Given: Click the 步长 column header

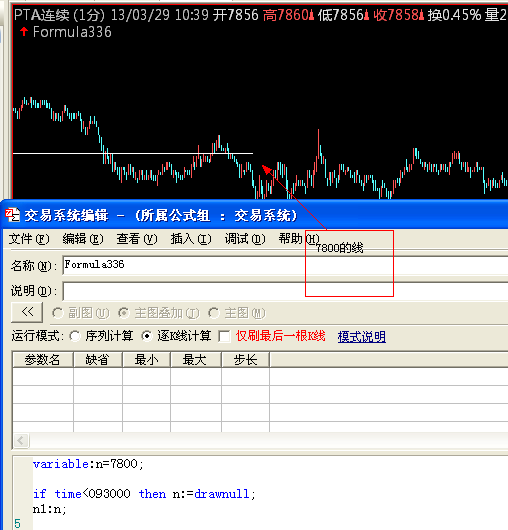Looking at the screenshot, I should pos(246,360).
